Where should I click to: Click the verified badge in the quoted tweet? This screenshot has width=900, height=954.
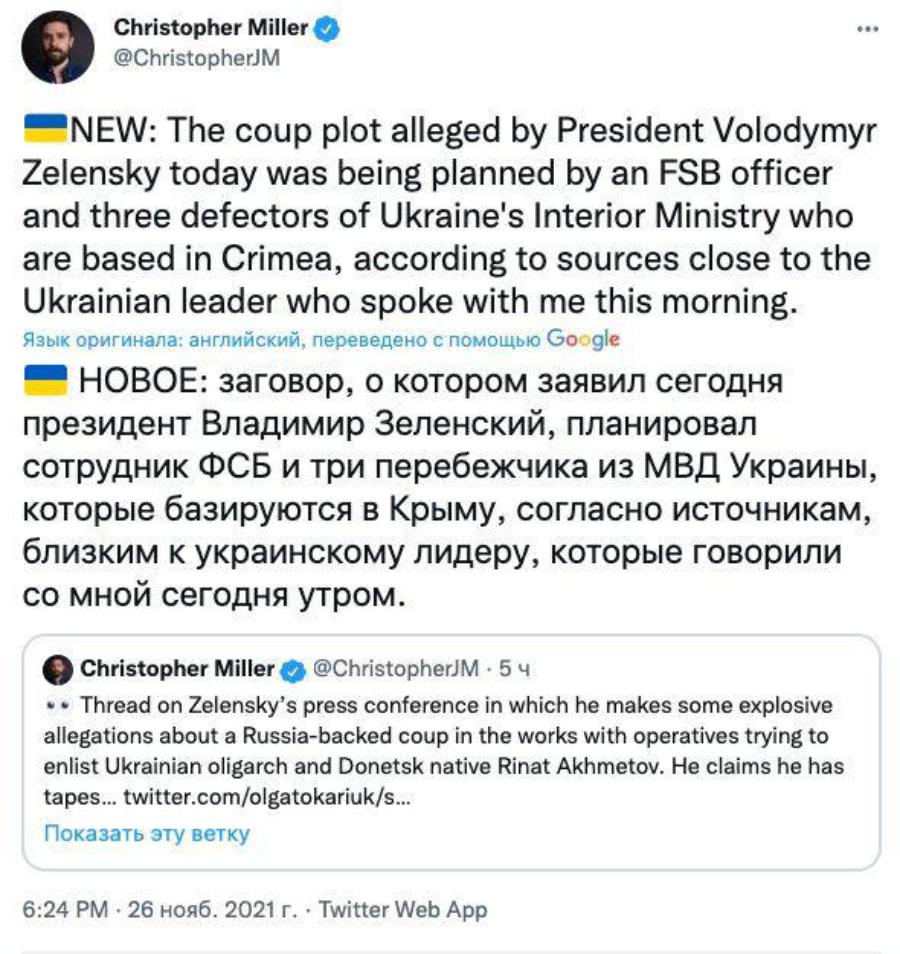[x=293, y=669]
